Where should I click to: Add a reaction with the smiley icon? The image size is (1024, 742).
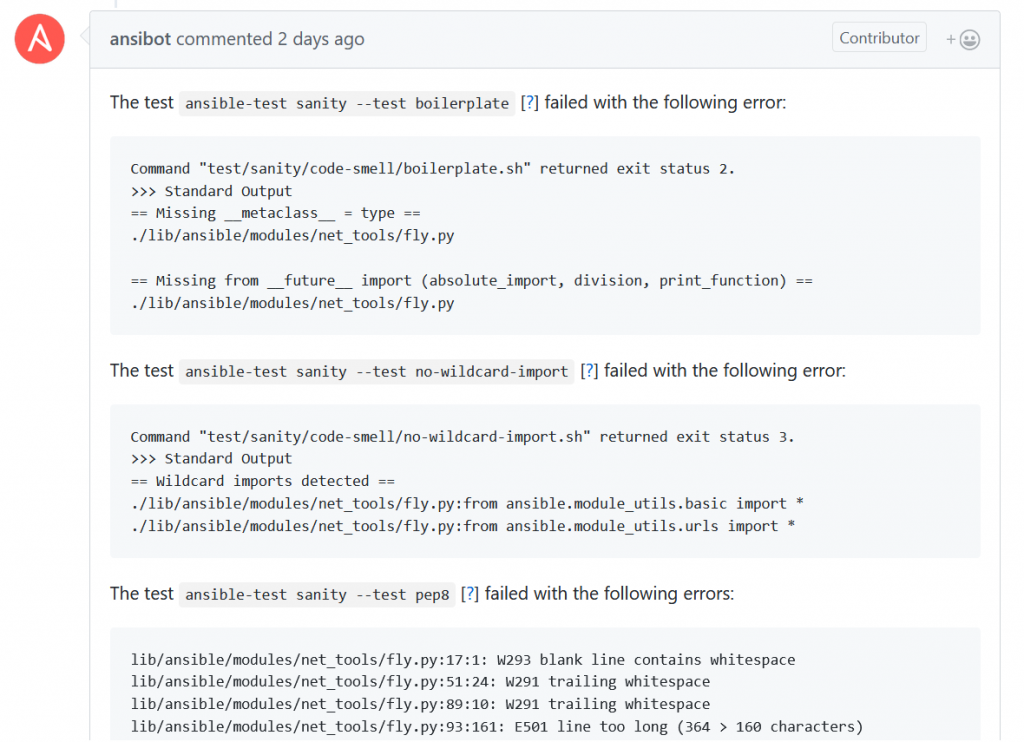pos(963,40)
